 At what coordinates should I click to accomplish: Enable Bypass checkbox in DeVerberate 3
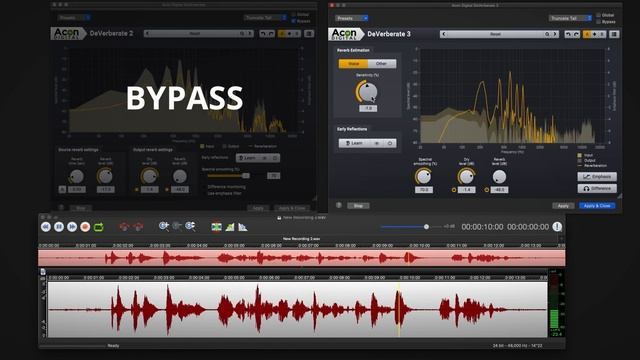tap(598, 22)
